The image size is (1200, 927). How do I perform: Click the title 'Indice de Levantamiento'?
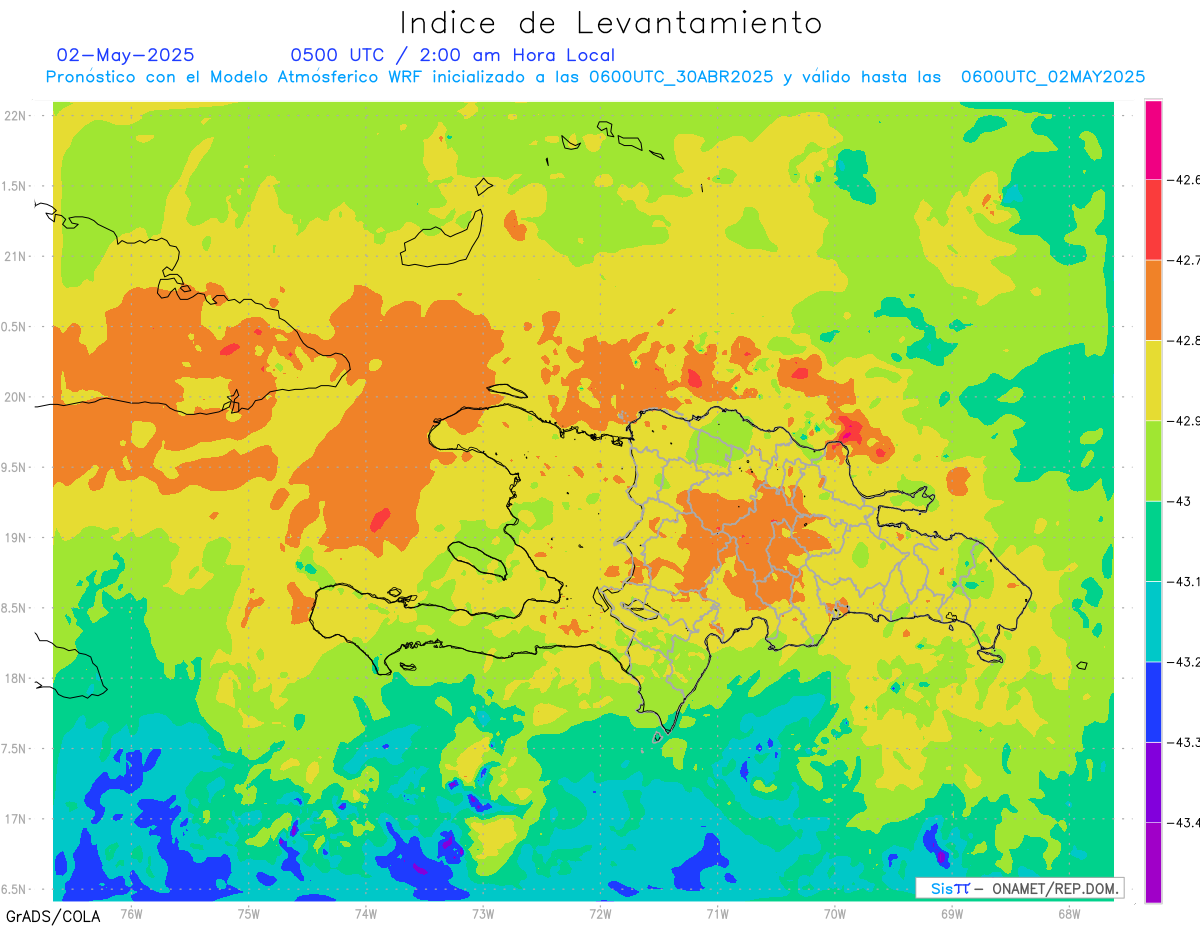tap(611, 23)
